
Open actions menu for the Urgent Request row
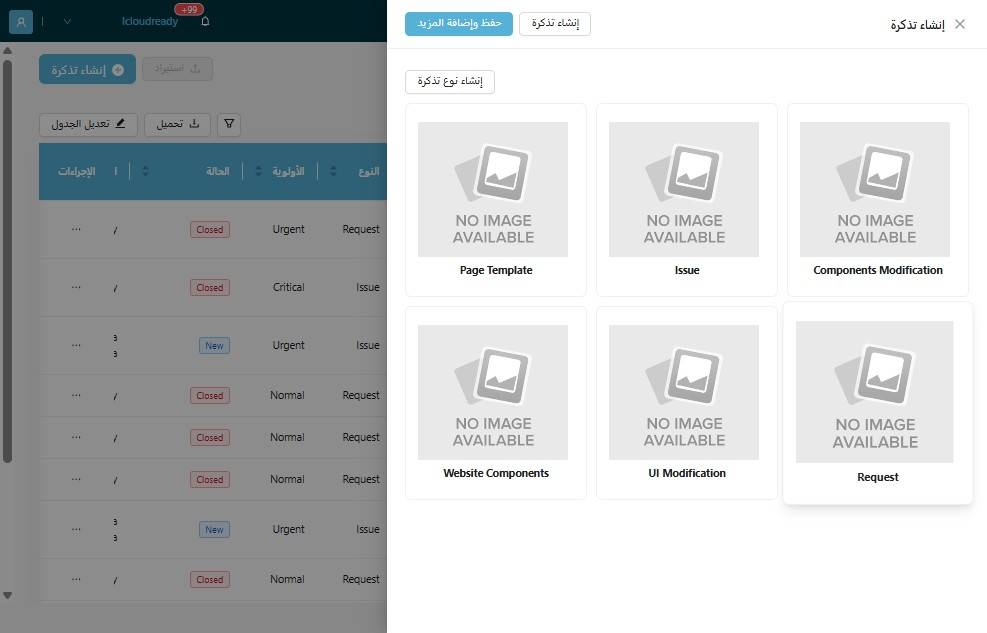tap(76, 229)
